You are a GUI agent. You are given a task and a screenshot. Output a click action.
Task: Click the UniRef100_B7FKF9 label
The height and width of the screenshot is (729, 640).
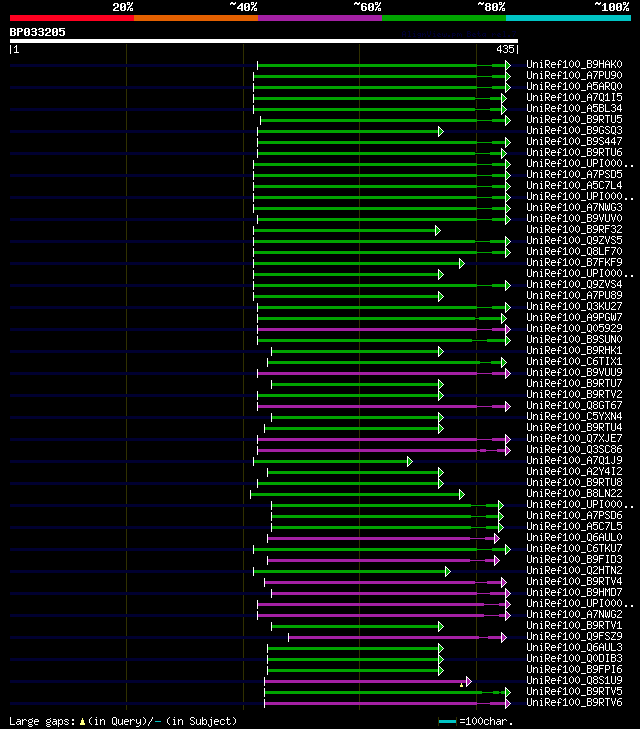574,262
